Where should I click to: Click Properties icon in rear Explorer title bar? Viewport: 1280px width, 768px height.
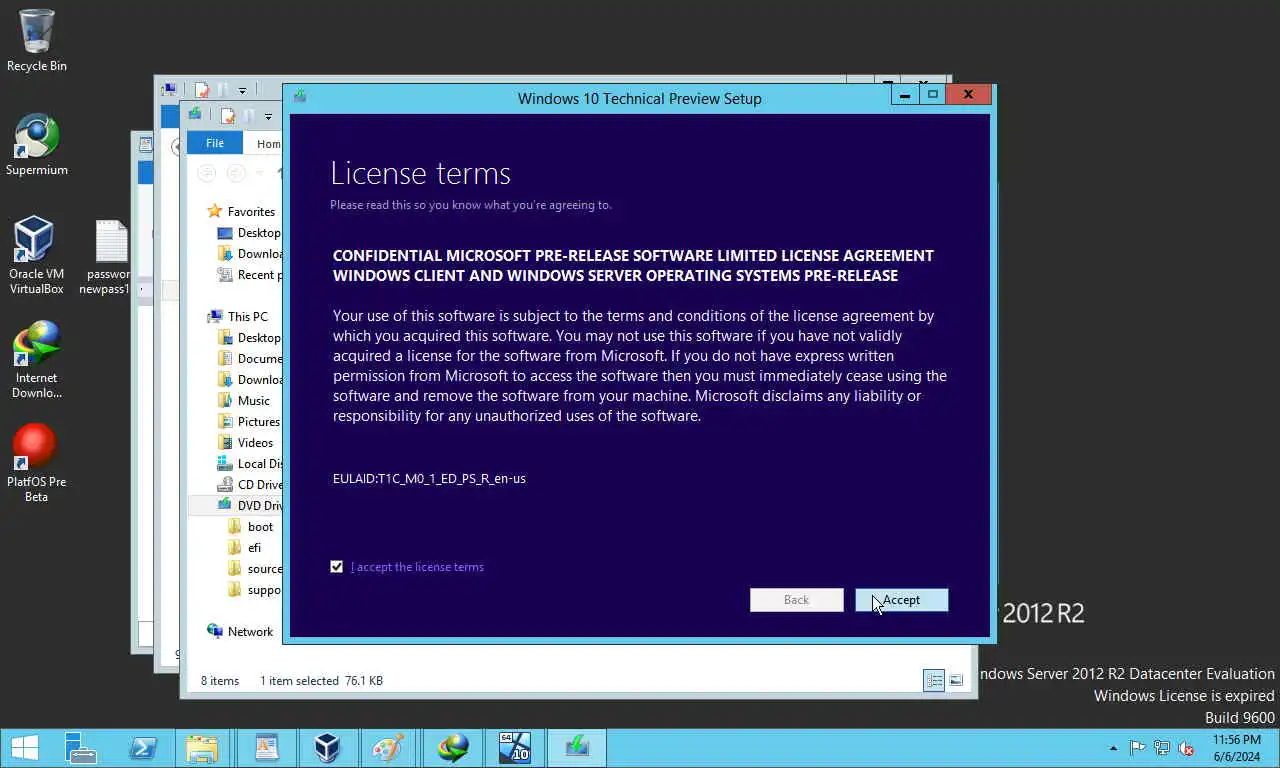click(202, 91)
